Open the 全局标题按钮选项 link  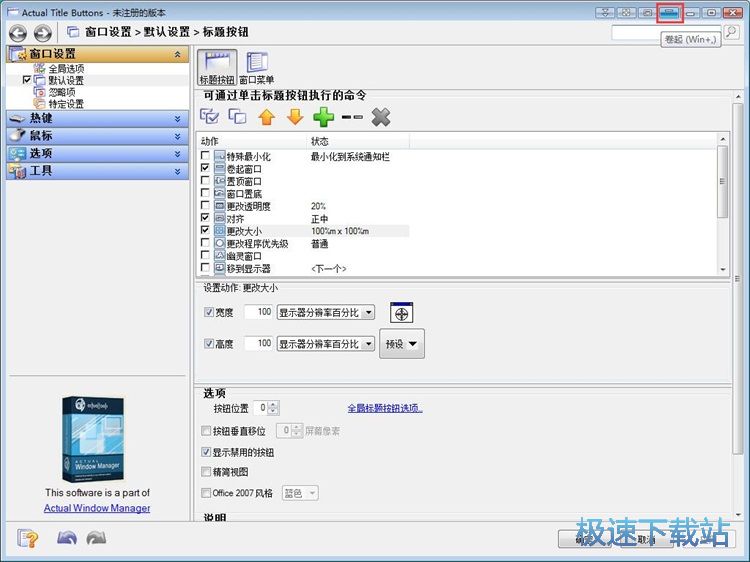385,408
